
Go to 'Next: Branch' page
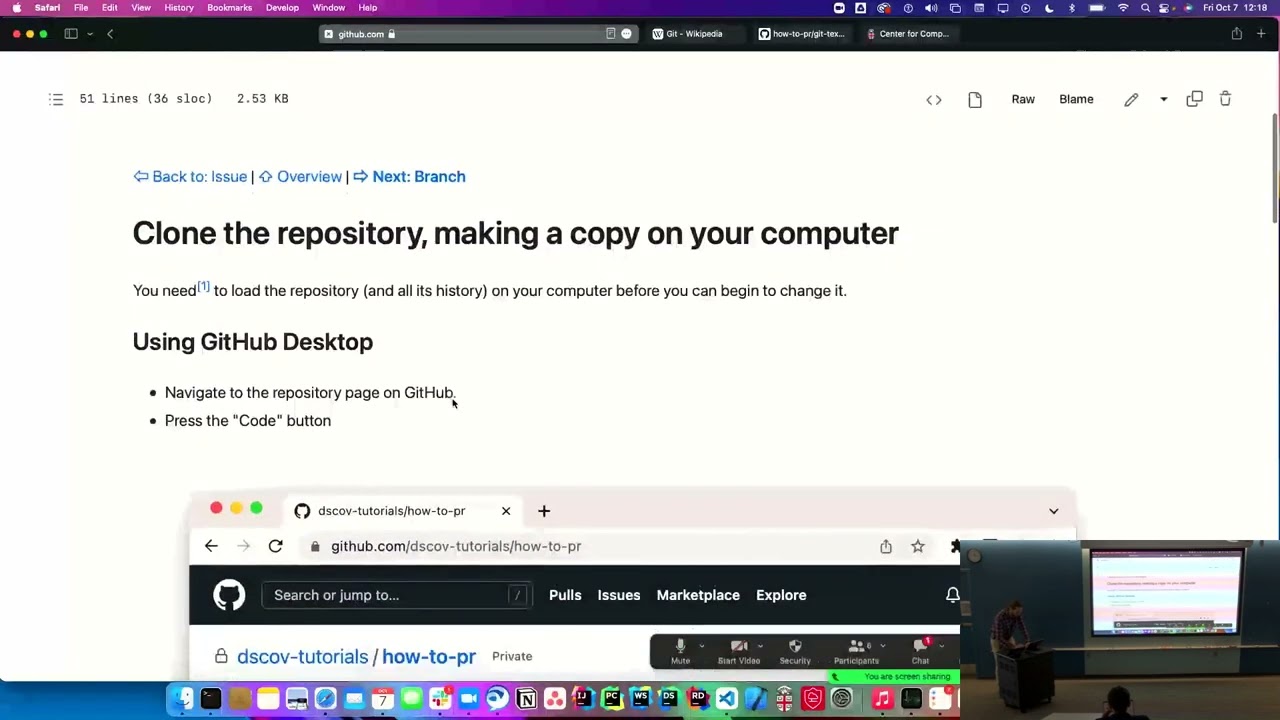(409, 176)
